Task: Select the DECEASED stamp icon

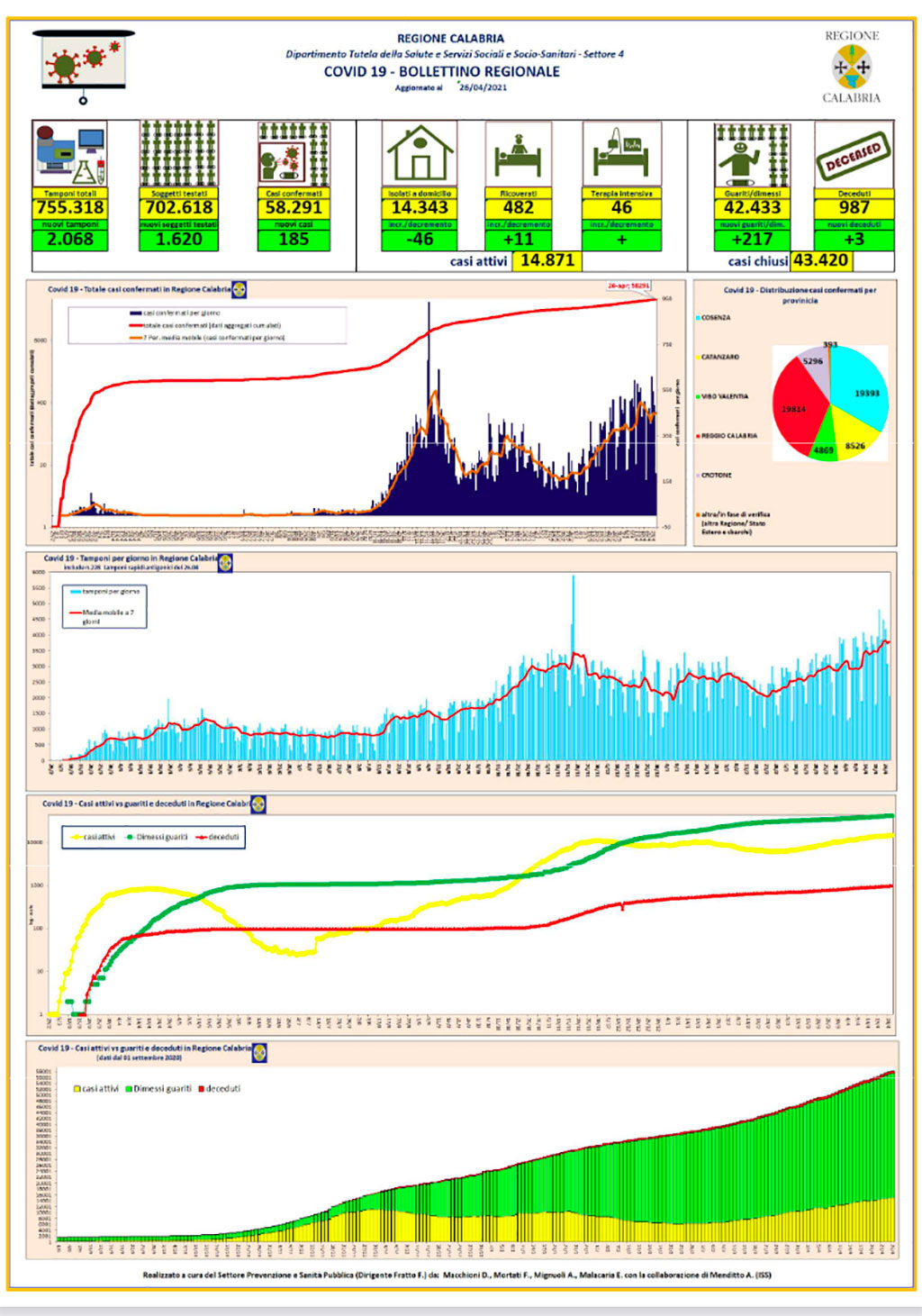Action: click(x=854, y=154)
